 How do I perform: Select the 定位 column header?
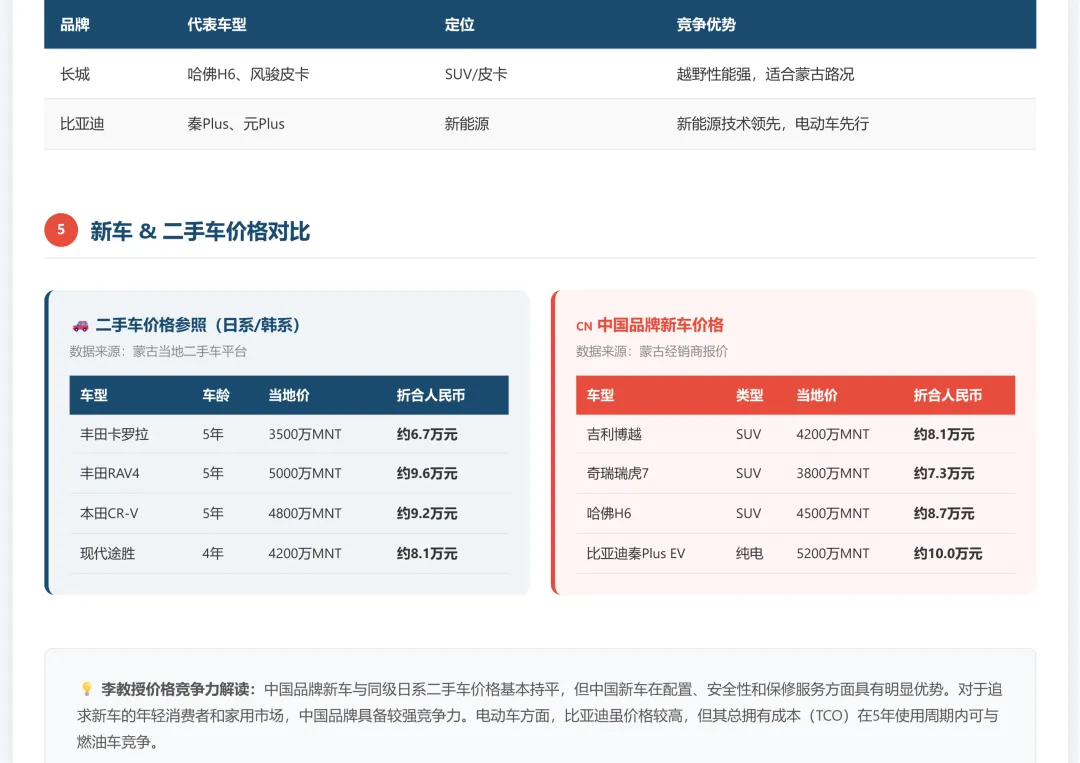click(459, 25)
